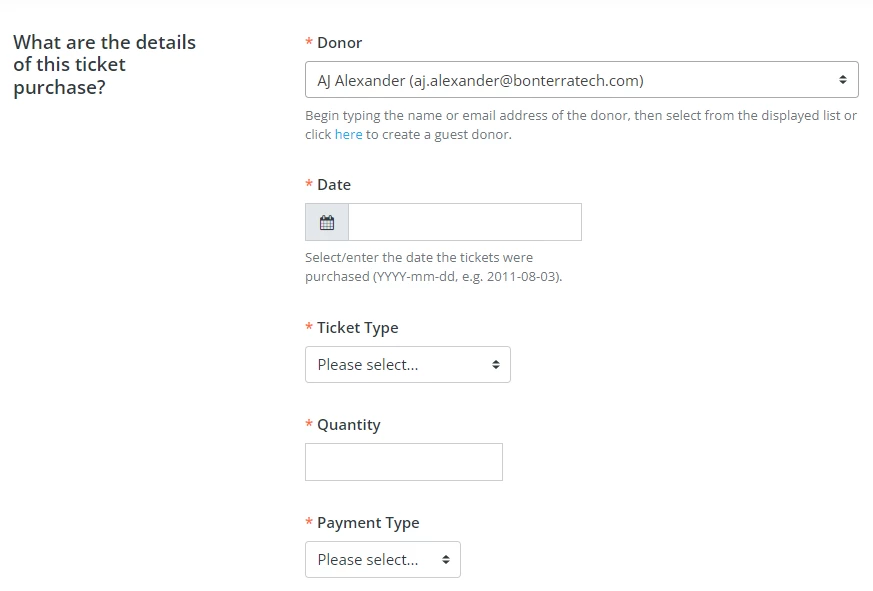Click the red asterisk beside Quantity
Image resolution: width=873 pixels, height=591 pixels.
[x=307, y=424]
